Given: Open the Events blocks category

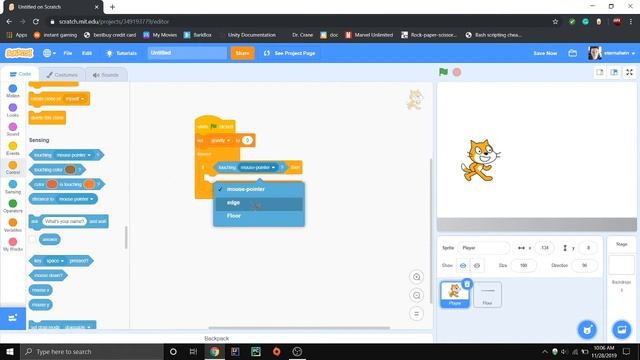Looking at the screenshot, I should 13,148.
